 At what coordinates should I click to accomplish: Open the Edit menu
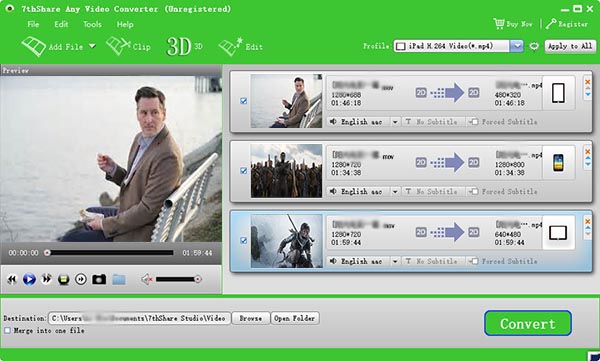(61, 24)
